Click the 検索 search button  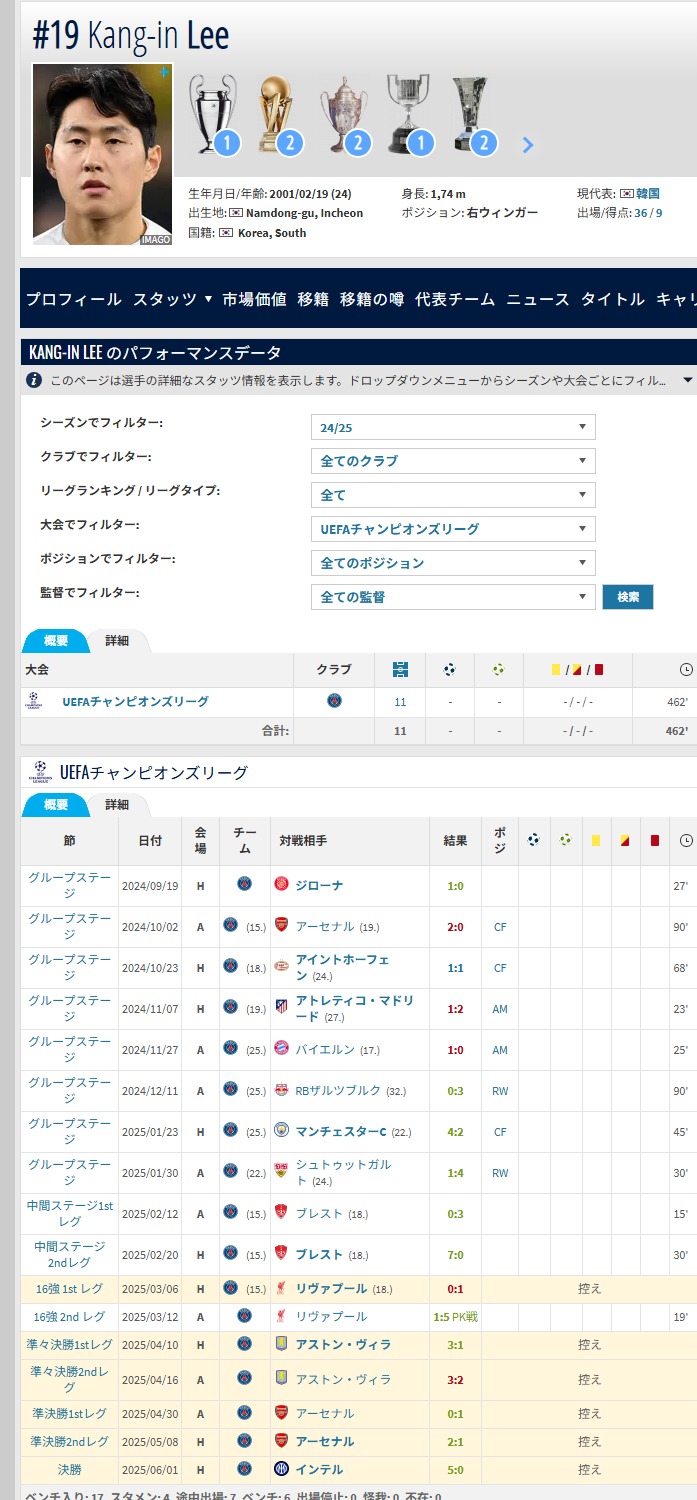[x=628, y=597]
